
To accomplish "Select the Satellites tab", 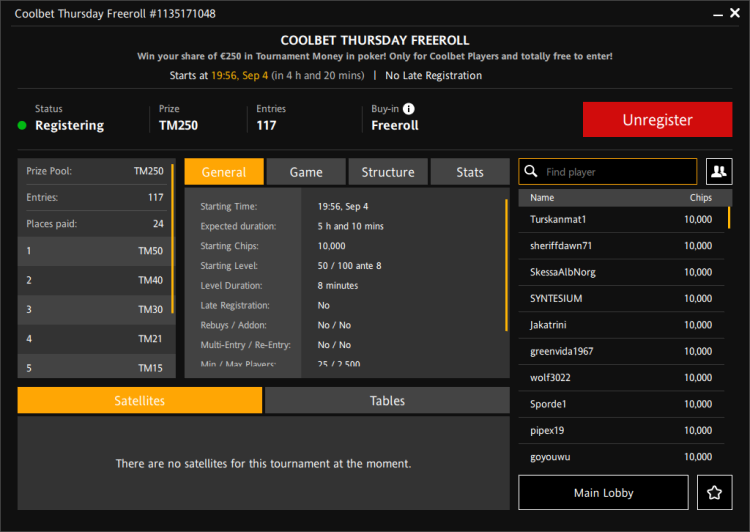I will coord(140,400).
